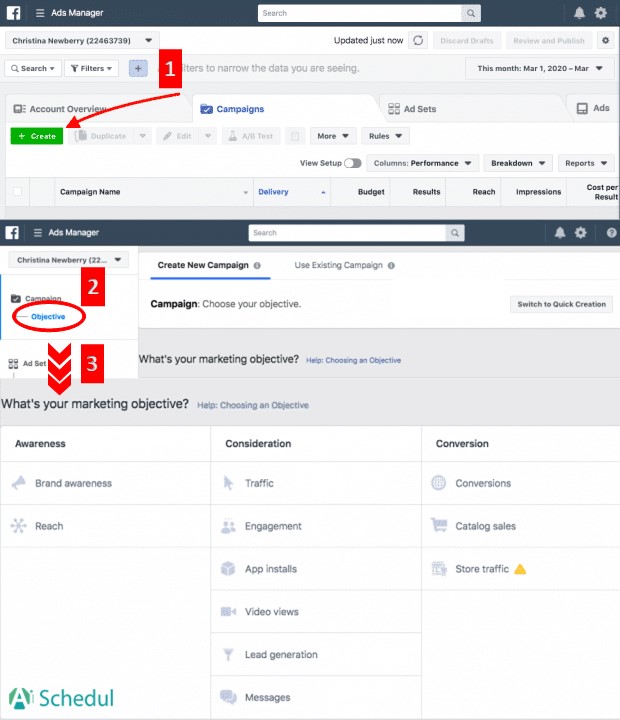This screenshot has height=720, width=620.
Task: Click the Traffic cursor icon
Action: click(228, 483)
